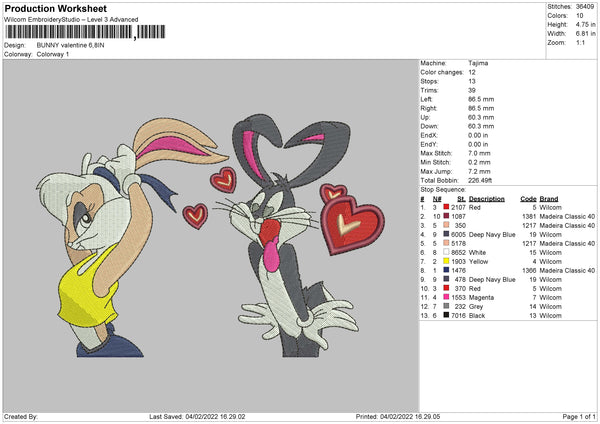
Task: Click the Description column header
Action: (x=486, y=199)
